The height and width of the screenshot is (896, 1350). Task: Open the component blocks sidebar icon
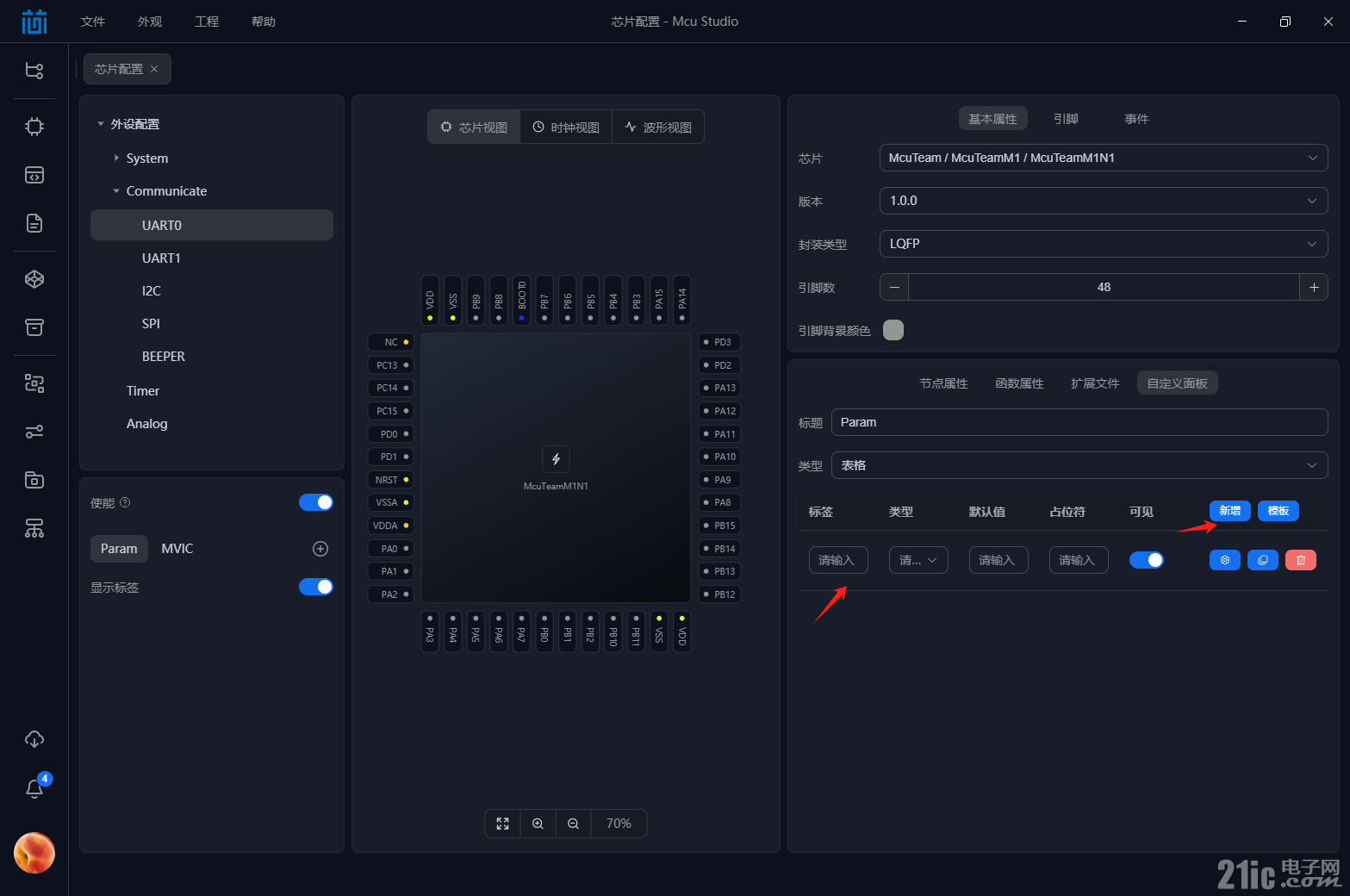tap(34, 383)
